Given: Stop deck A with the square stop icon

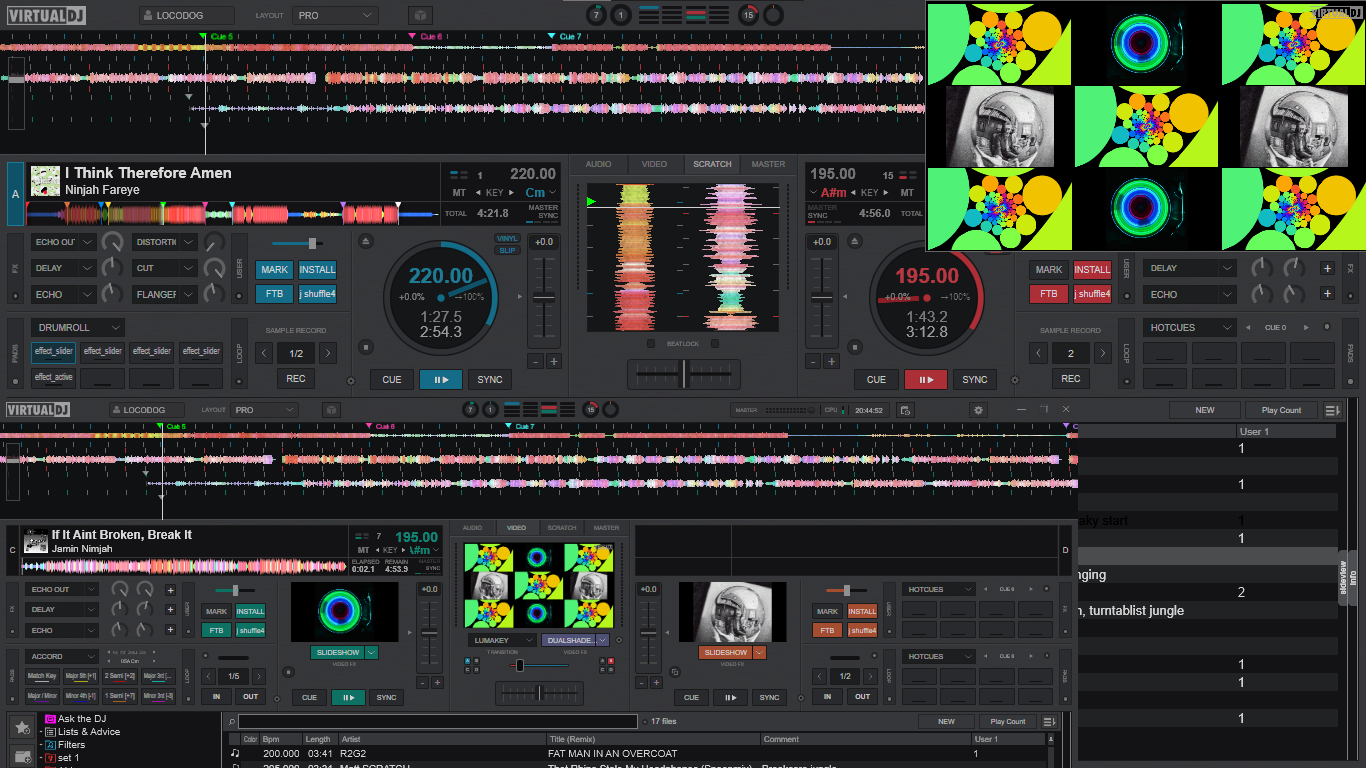Looking at the screenshot, I should (x=366, y=348).
